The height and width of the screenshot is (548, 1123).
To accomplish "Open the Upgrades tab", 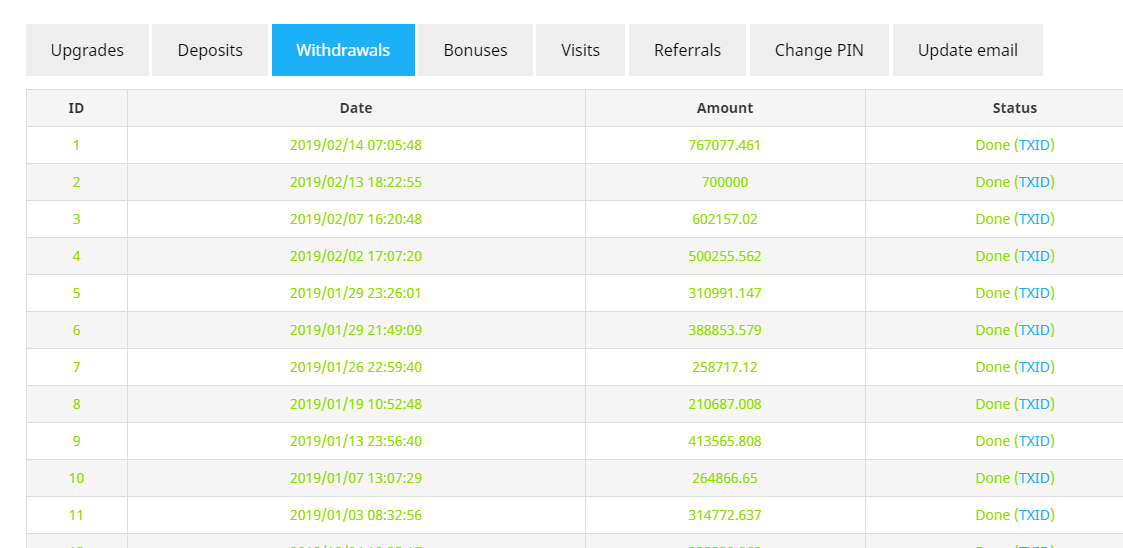I will pyautogui.click(x=87, y=50).
